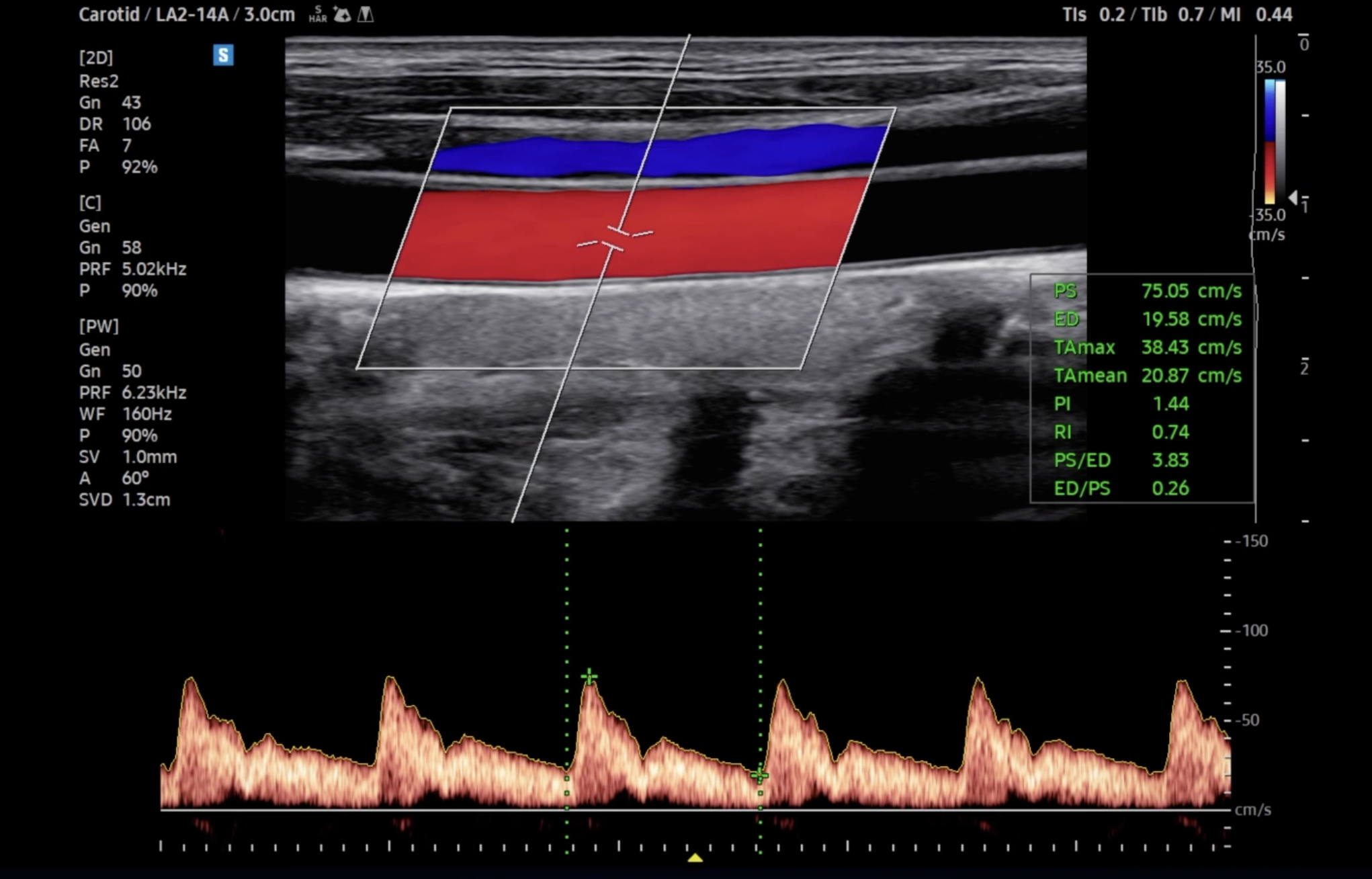Screen dimensions: 1372x879
Task: Click the PW angle A 60° value
Action: coord(134,478)
